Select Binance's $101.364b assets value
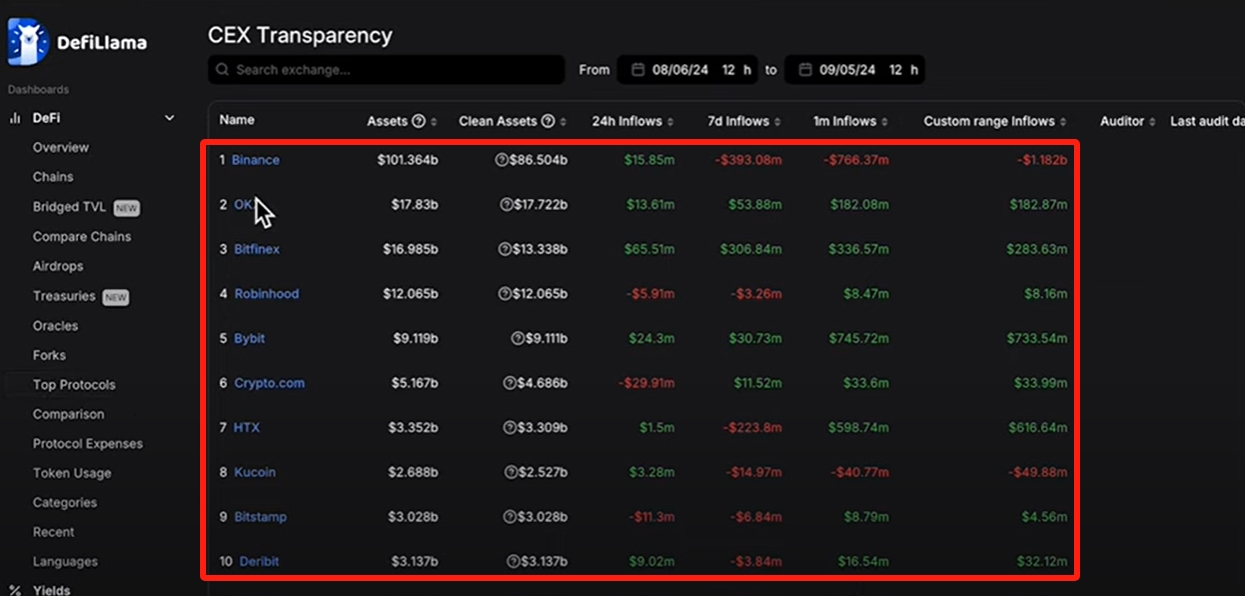 click(x=408, y=160)
